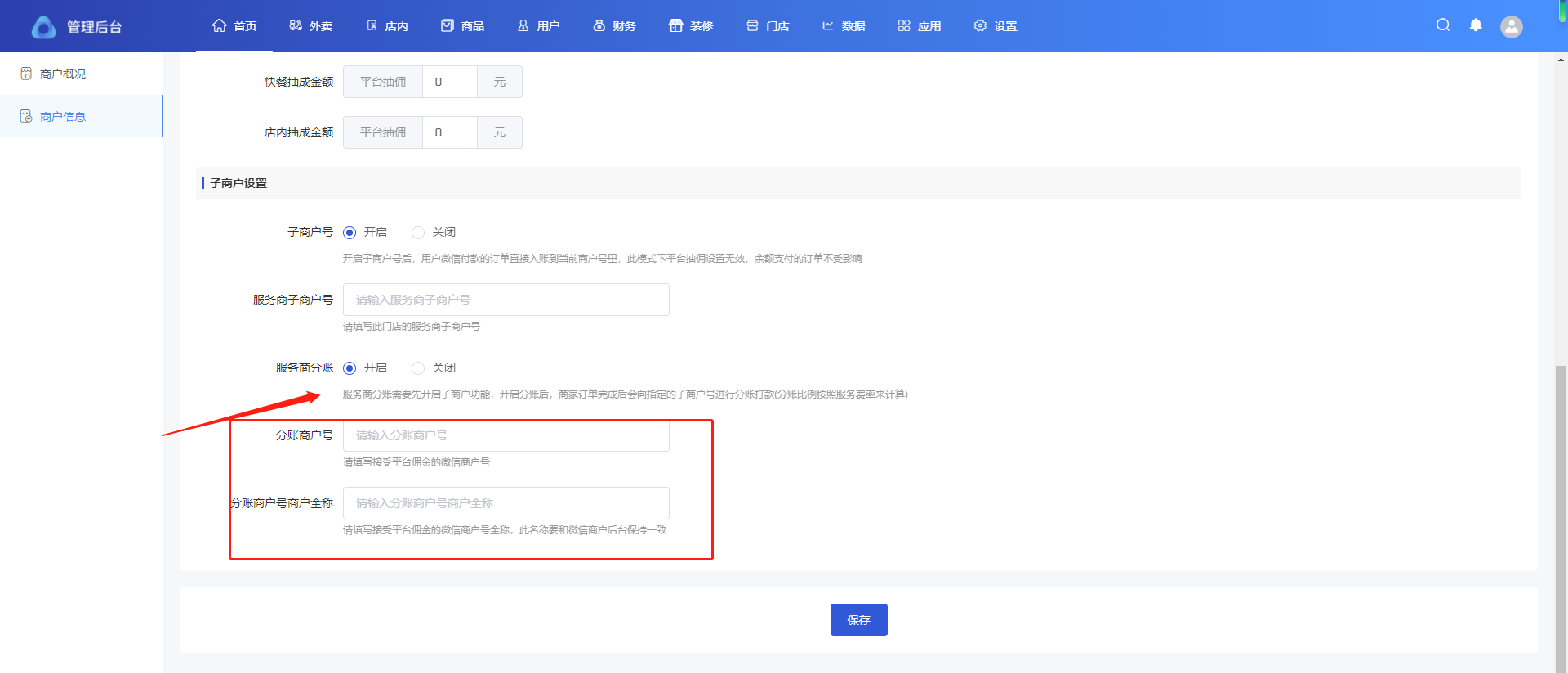Open the user avatar menu

[1512, 27]
